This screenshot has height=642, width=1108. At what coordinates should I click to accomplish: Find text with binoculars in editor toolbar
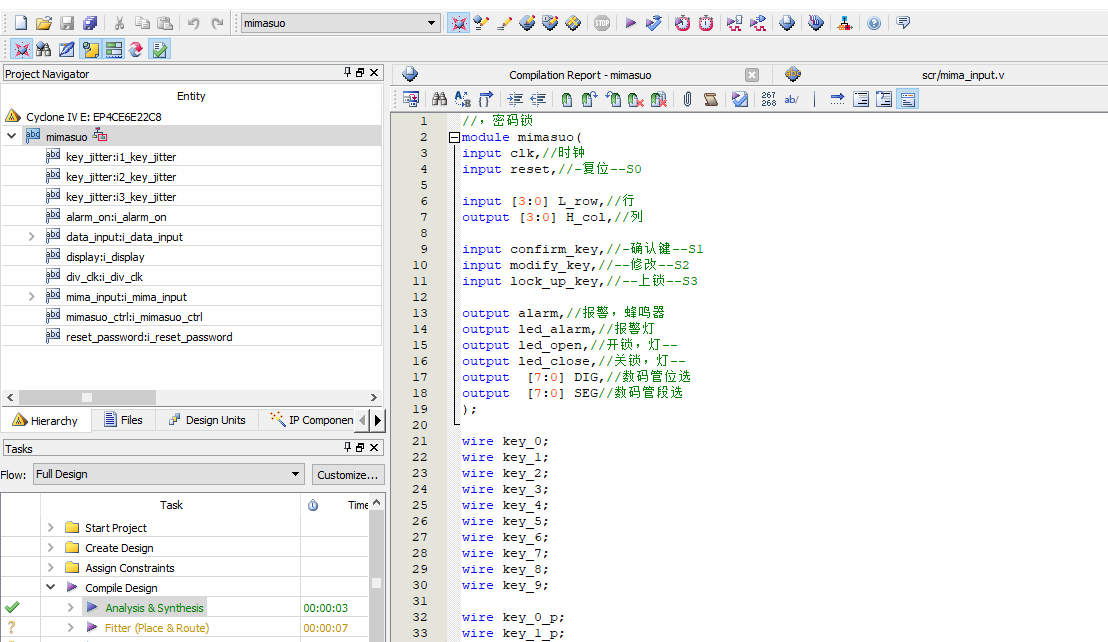pyautogui.click(x=440, y=100)
